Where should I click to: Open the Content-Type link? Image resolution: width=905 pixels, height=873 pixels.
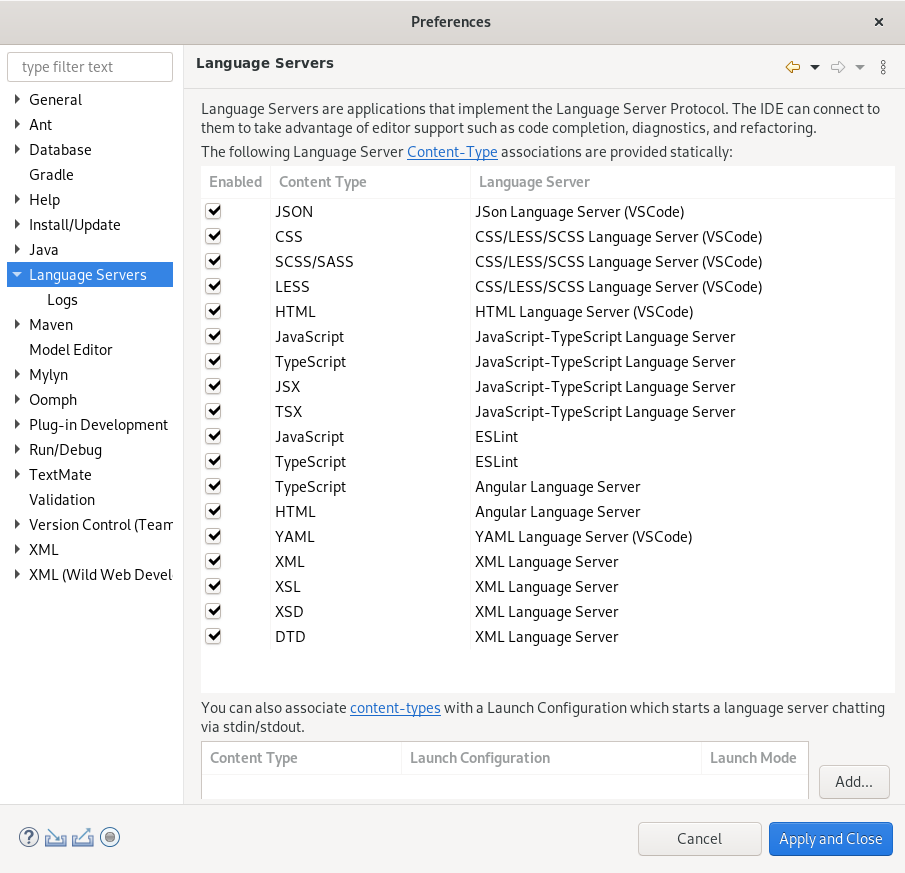pyautogui.click(x=452, y=152)
